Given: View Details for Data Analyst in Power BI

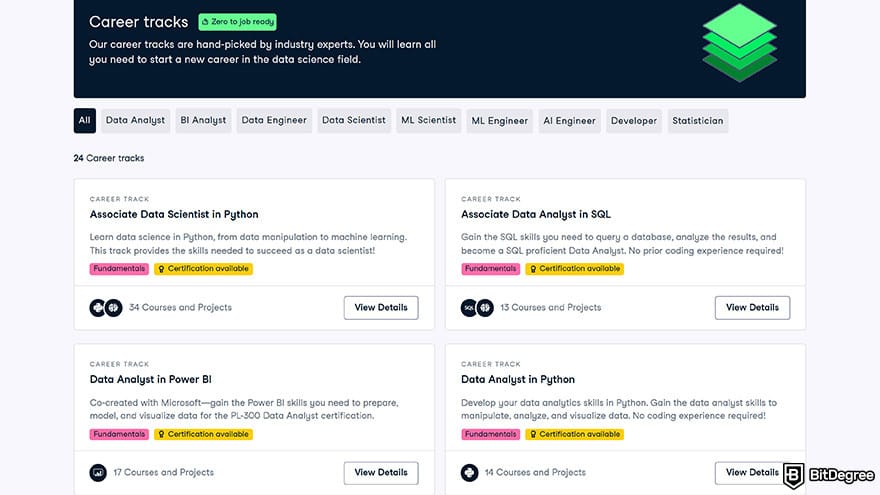Looking at the screenshot, I should [x=381, y=473].
